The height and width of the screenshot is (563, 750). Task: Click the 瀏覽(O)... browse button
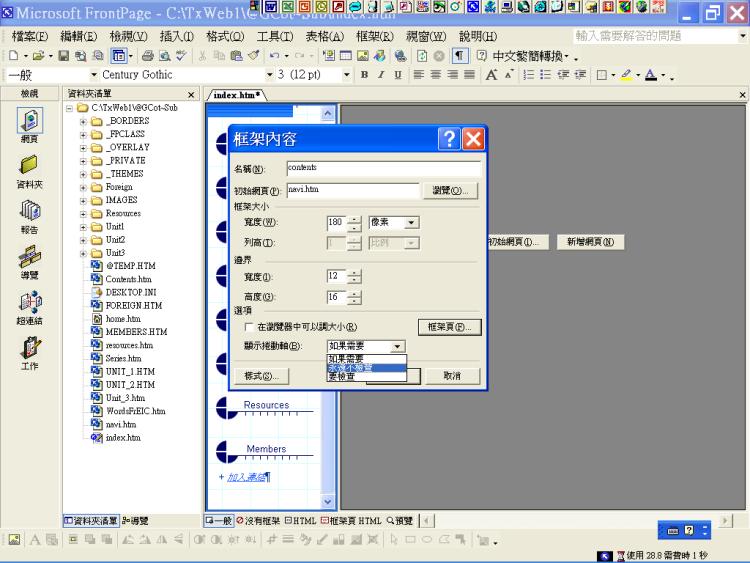[x=450, y=190]
